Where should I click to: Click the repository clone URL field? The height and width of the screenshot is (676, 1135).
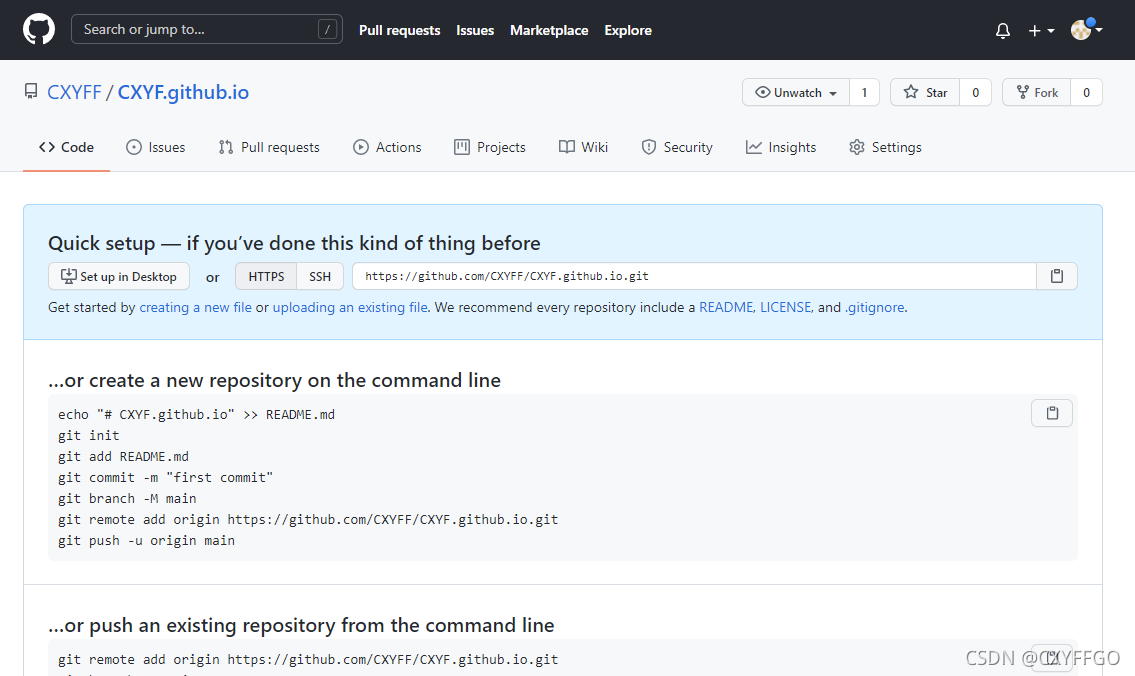pyautogui.click(x=695, y=276)
